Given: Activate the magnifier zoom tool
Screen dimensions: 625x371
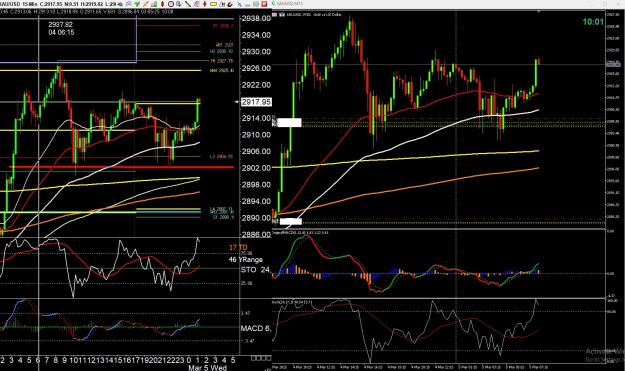Looking at the screenshot, I should pyautogui.click(x=178, y=4).
